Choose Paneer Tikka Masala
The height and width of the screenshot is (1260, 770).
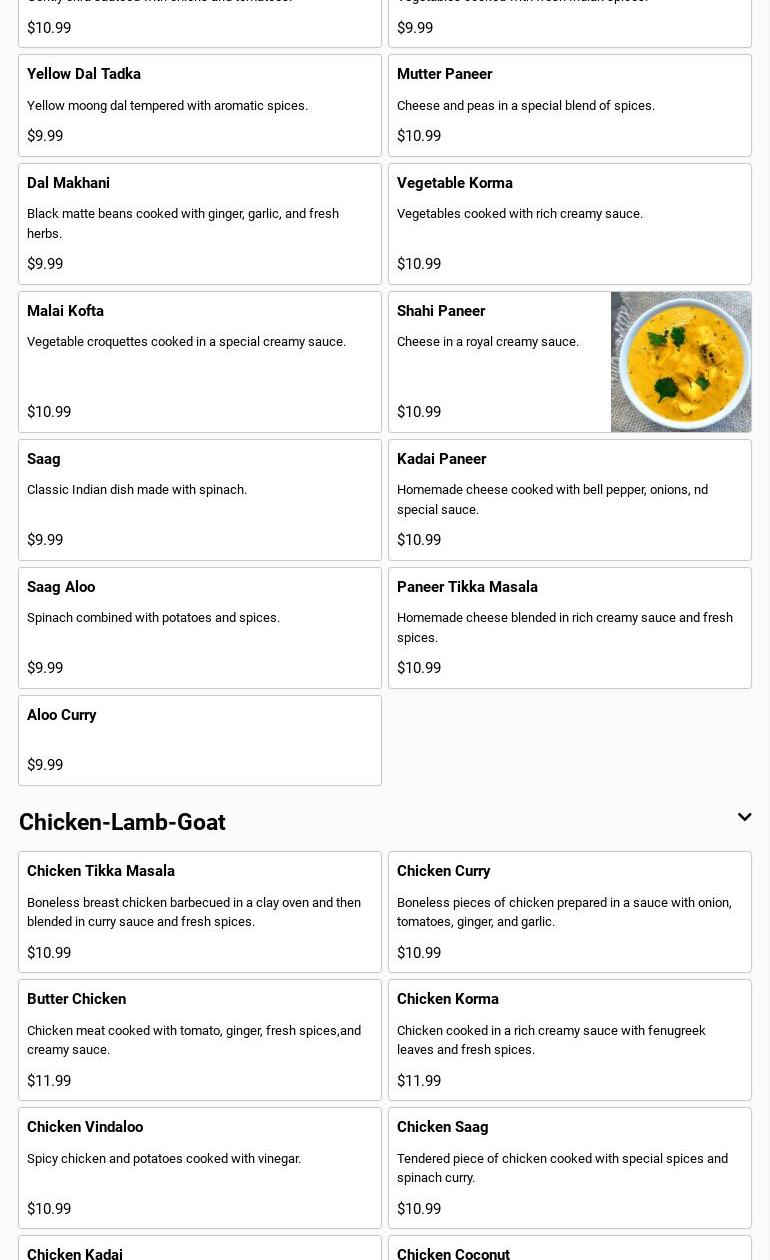(x=569, y=627)
